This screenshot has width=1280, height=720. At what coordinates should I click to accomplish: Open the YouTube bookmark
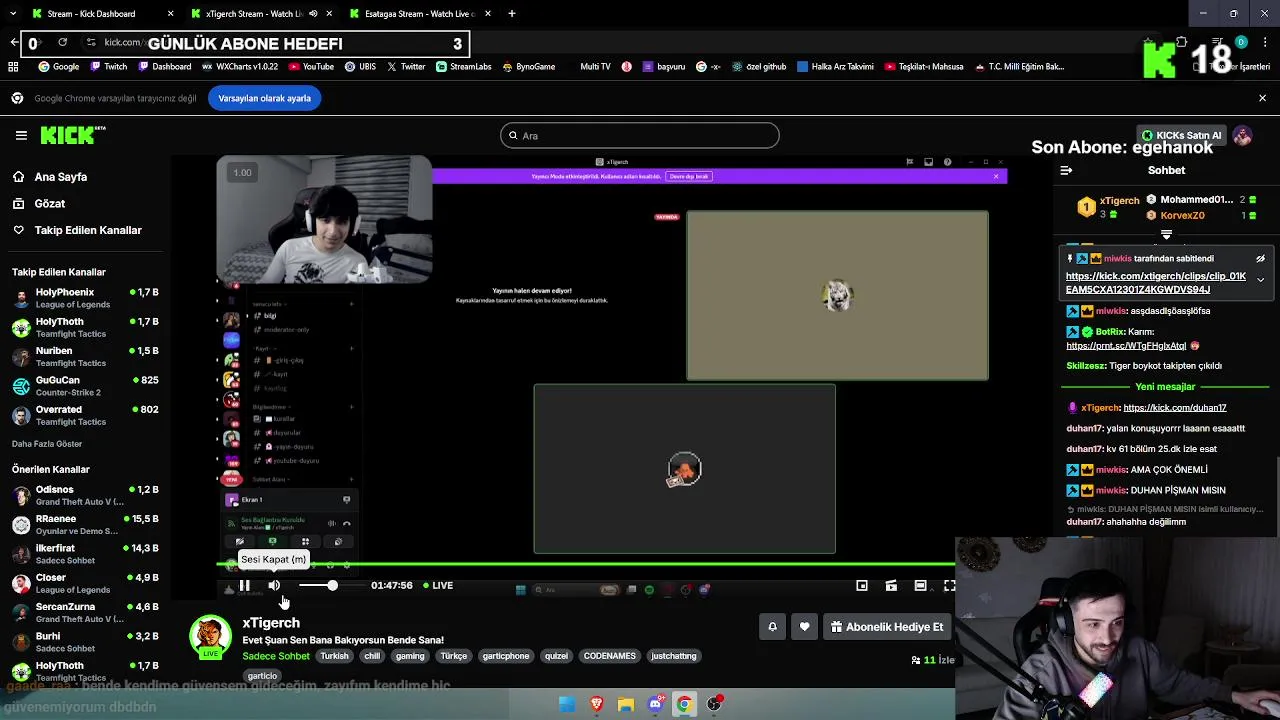[x=311, y=67]
